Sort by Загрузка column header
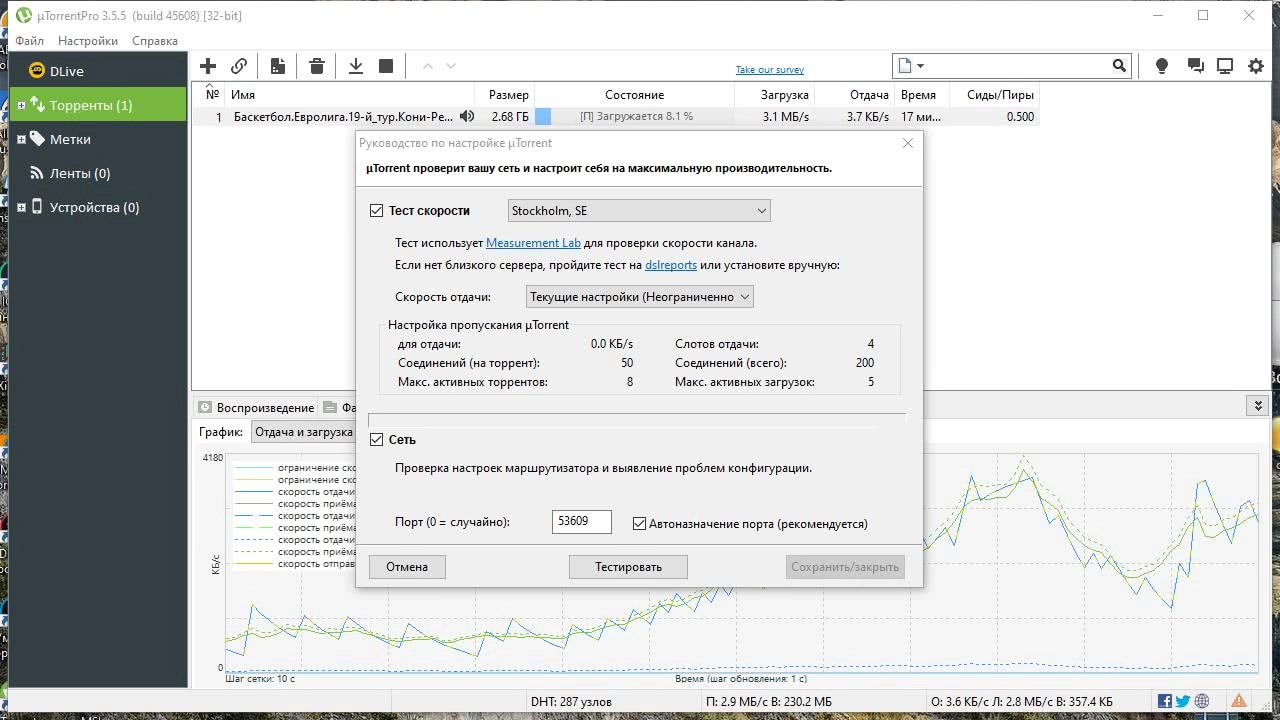Screen dimensions: 1280x720 [774, 95]
